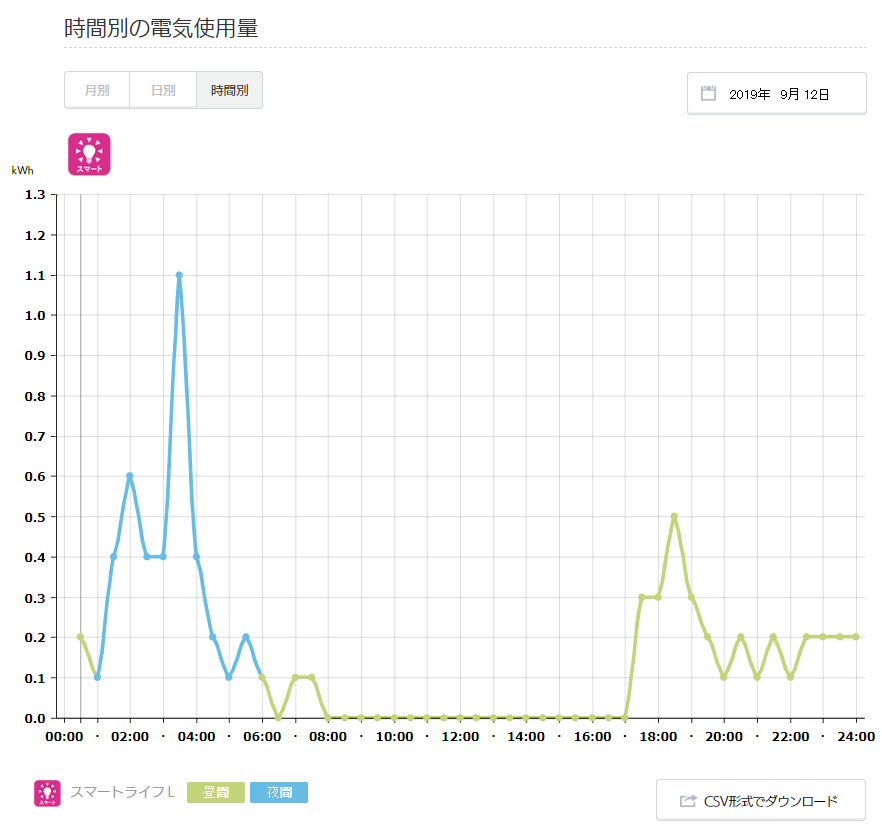The image size is (882, 835).
Task: Click the 0.2 kWh blue point at 05:30
Action: [246, 637]
